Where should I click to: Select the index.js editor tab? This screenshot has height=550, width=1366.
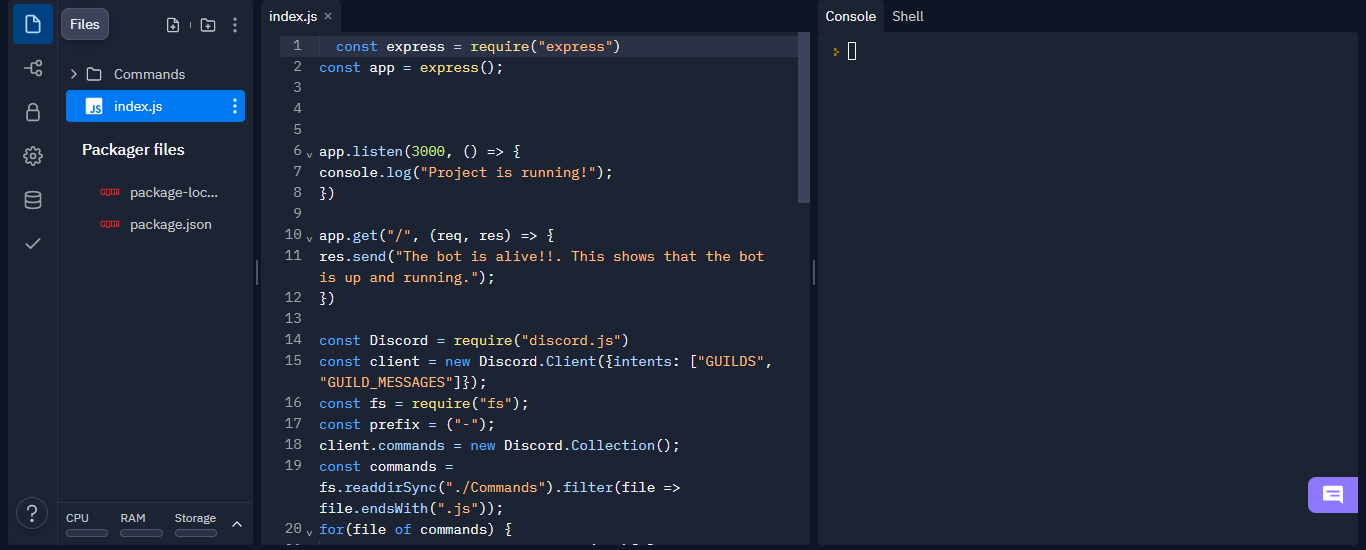292,16
